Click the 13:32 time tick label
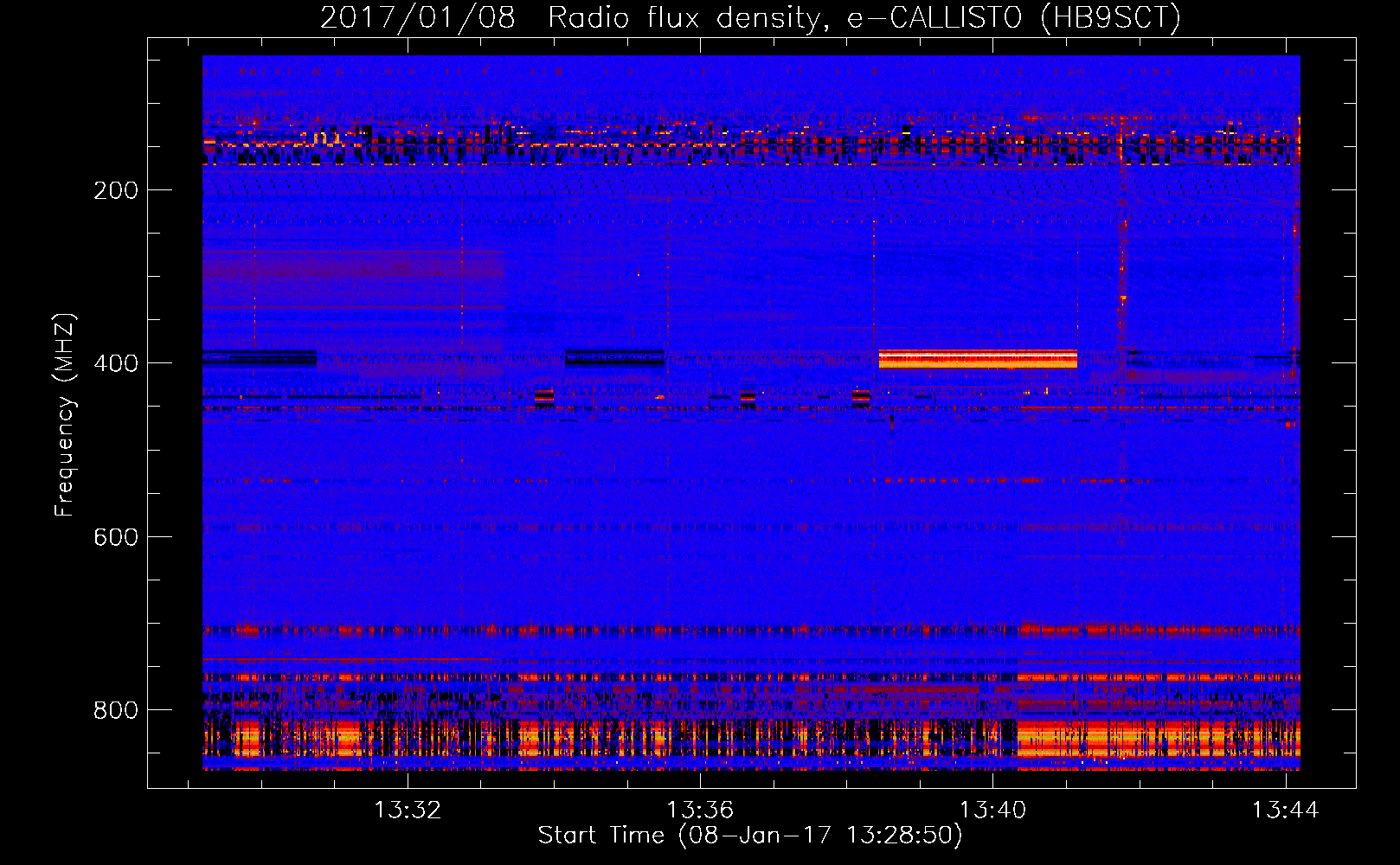 pyautogui.click(x=407, y=810)
